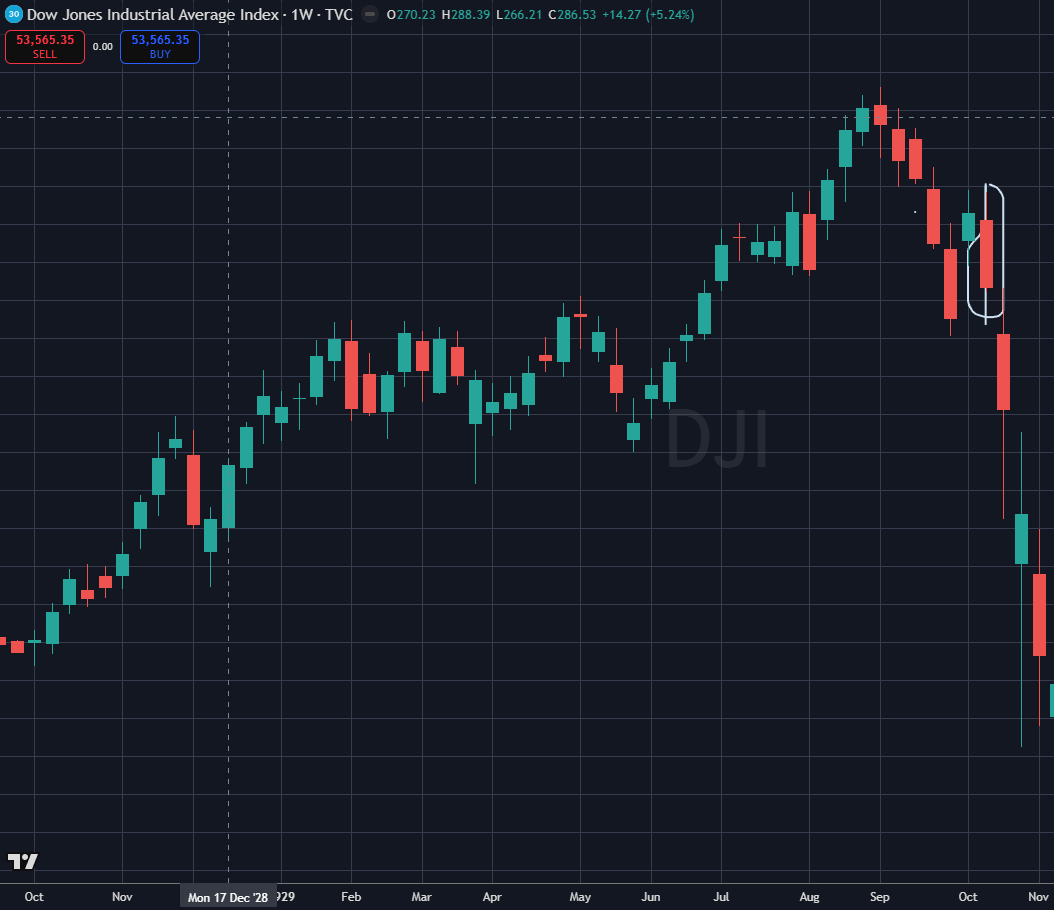
Task: Click the Feb label on the time axis
Action: 351,897
